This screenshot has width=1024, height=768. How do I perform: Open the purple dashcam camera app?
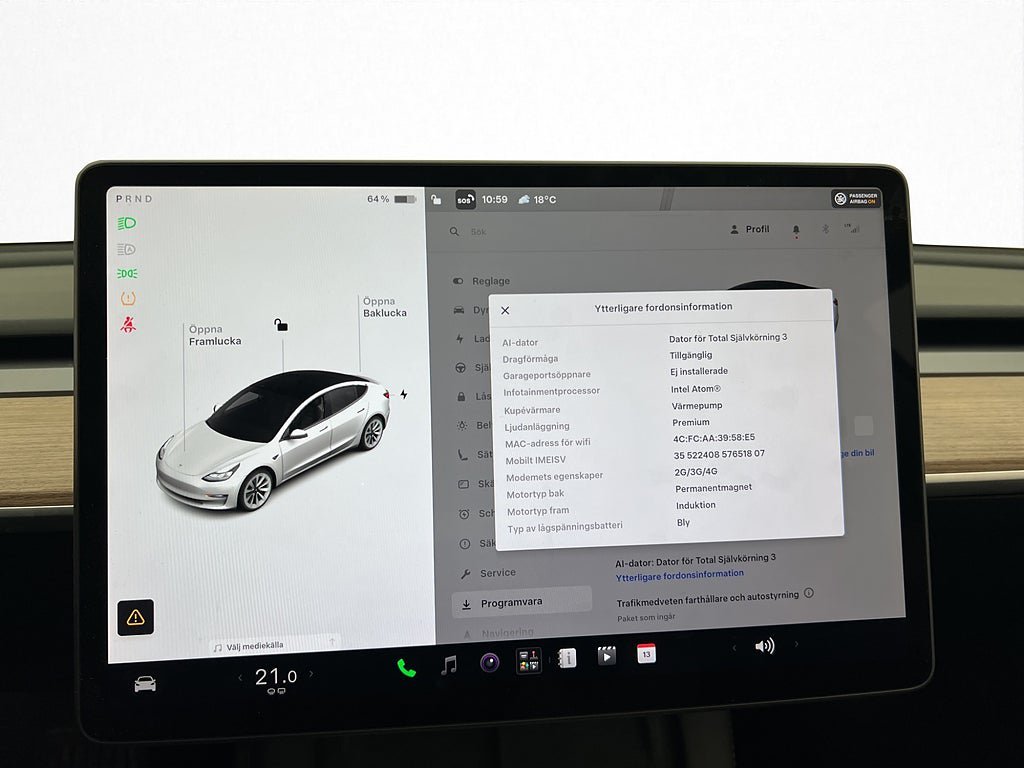click(x=489, y=662)
